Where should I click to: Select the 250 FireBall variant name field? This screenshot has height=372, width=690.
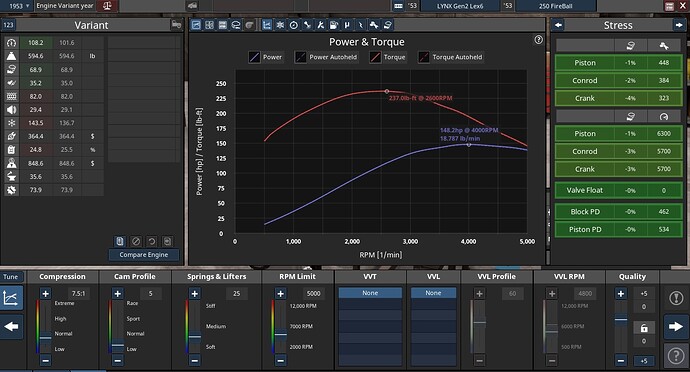click(555, 6)
